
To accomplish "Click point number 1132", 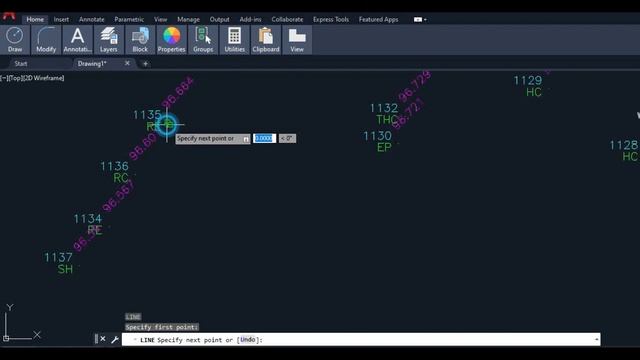I will (x=384, y=108).
